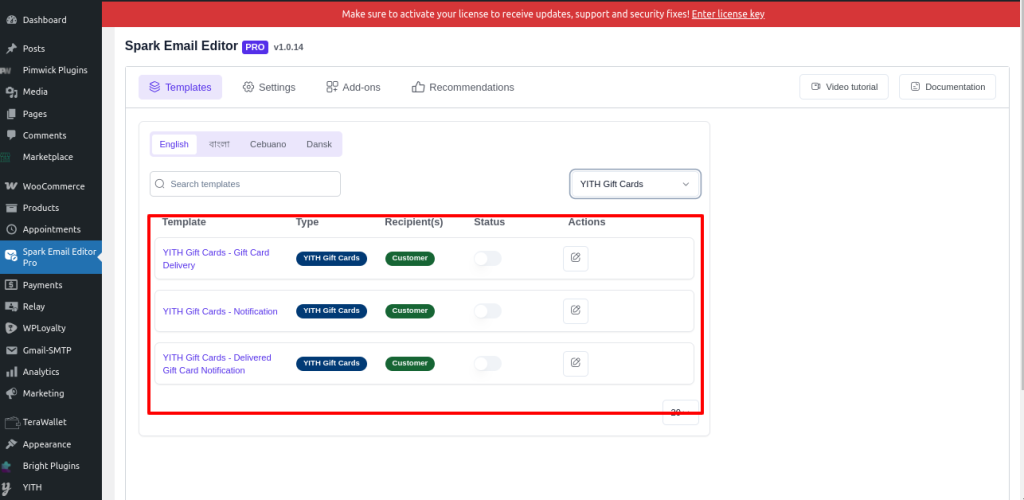This screenshot has width=1024, height=500.
Task: Click the Payments dollar icon
Action: point(11,285)
